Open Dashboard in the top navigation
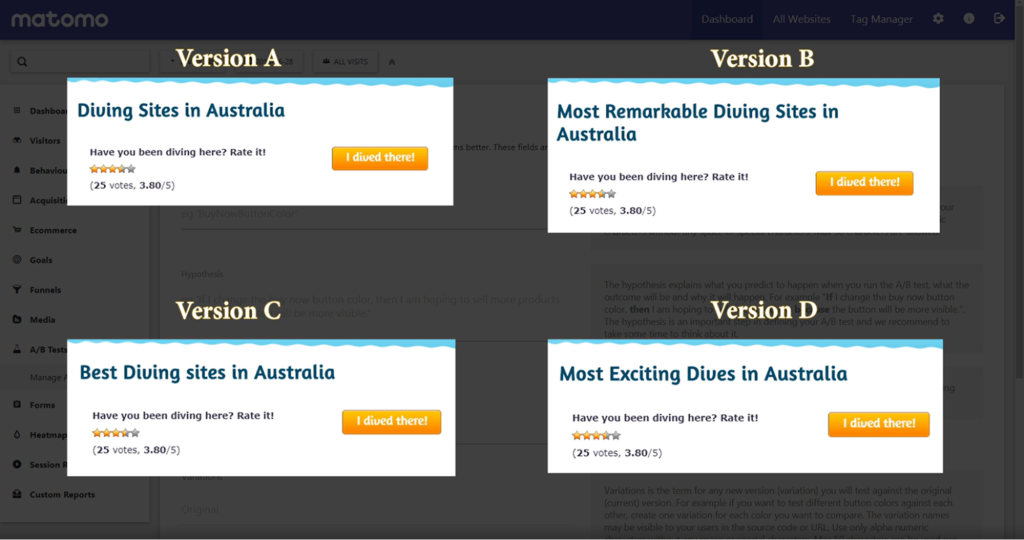Viewport: 1024px width, 540px height. click(727, 19)
